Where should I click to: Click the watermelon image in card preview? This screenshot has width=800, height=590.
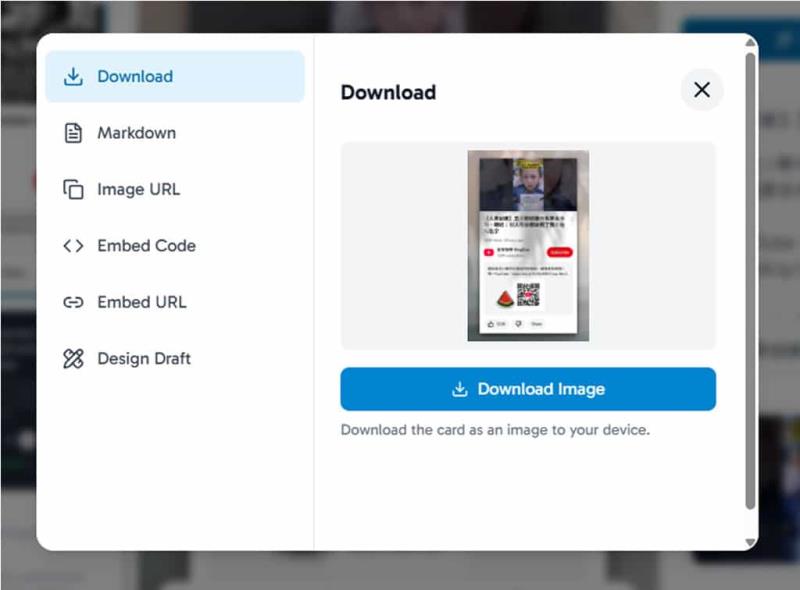tap(505, 298)
